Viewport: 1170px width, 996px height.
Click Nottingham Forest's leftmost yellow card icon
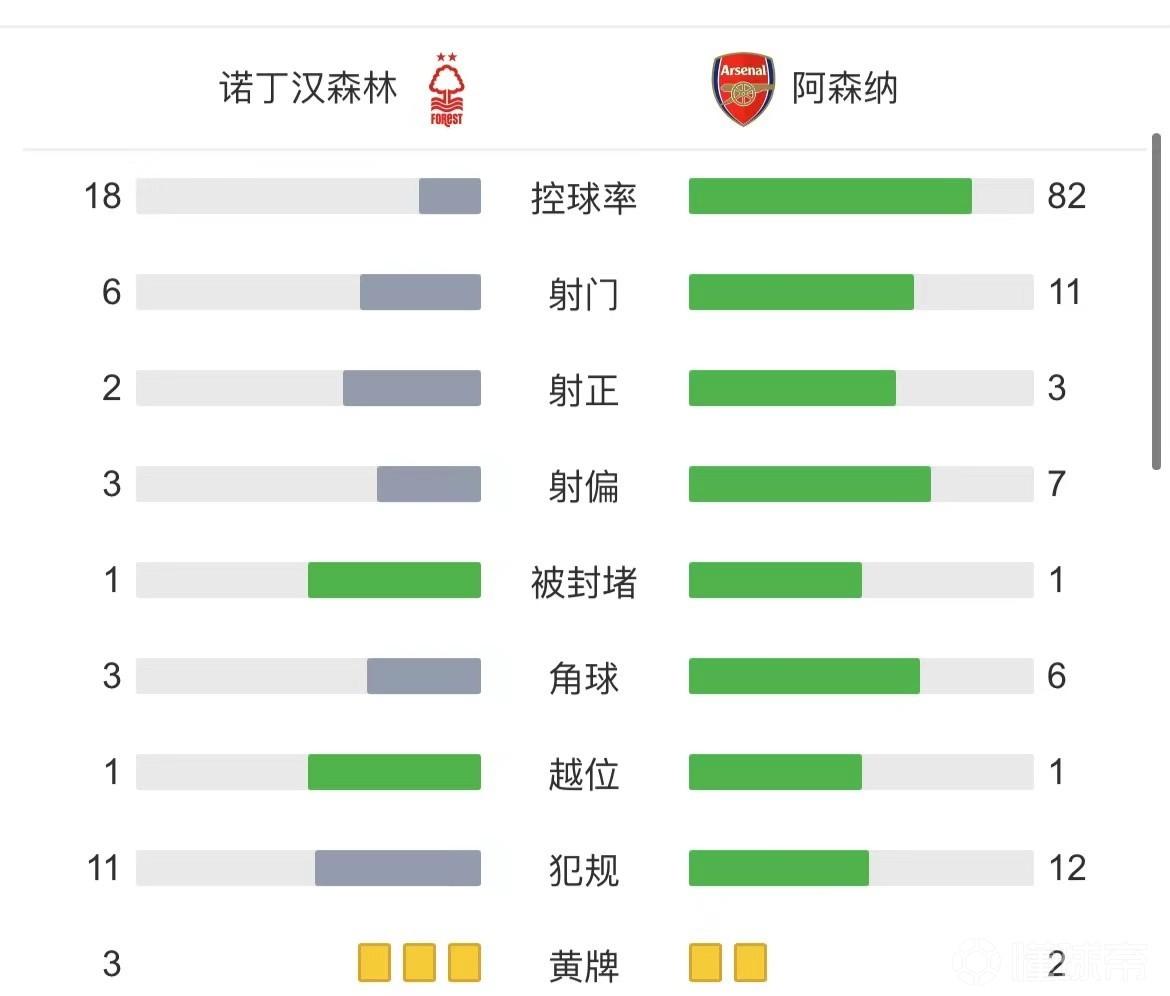point(375,962)
